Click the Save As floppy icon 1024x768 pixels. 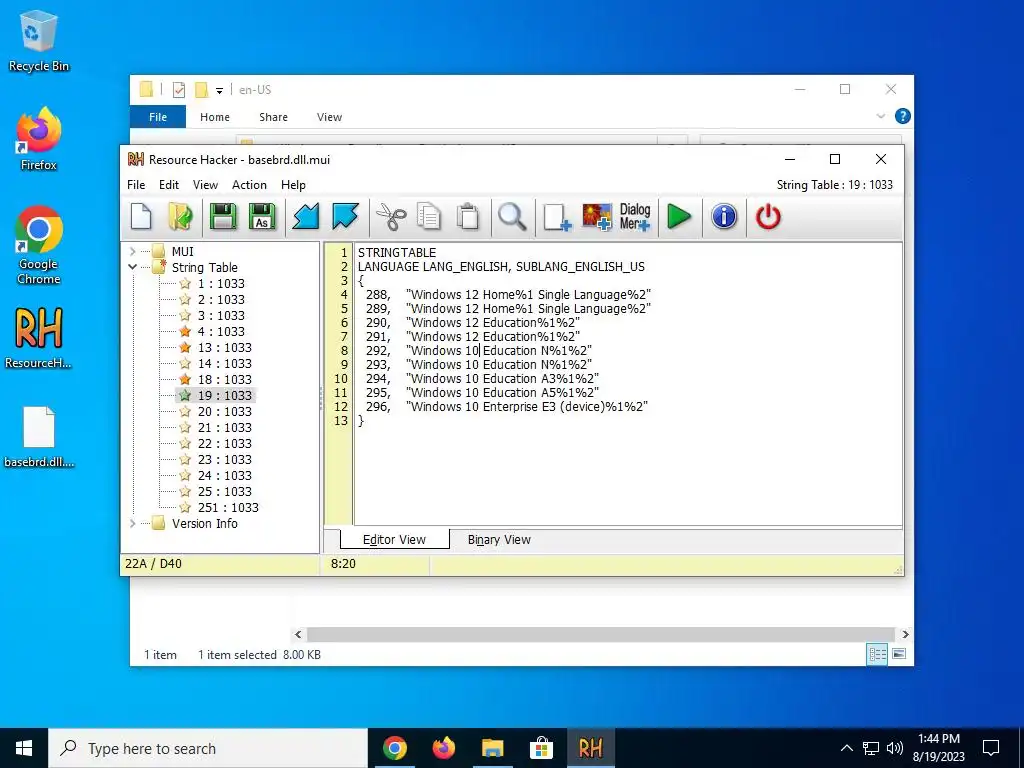262,217
